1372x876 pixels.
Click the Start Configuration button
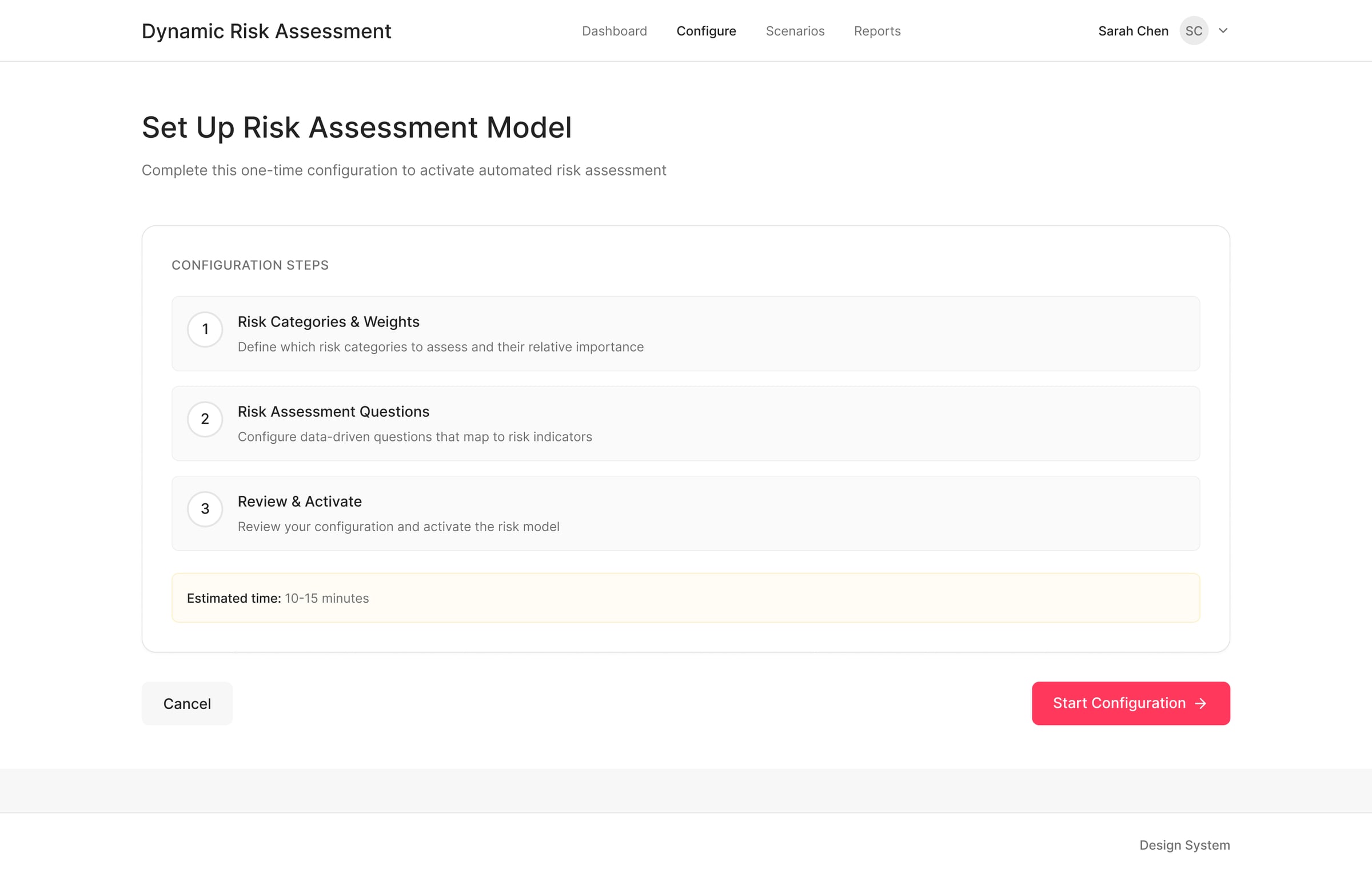coord(1130,703)
